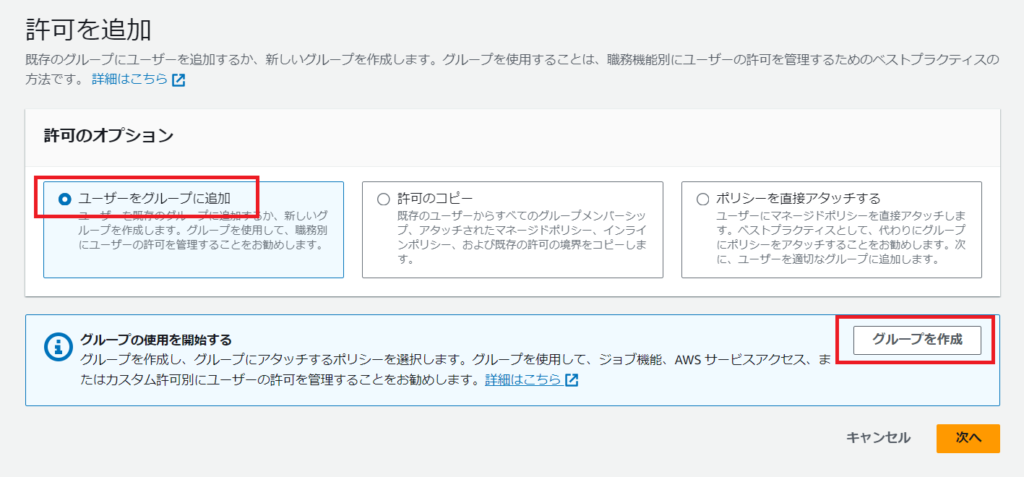Click external-link icon beside the top 詳細はこちら

tap(178, 80)
